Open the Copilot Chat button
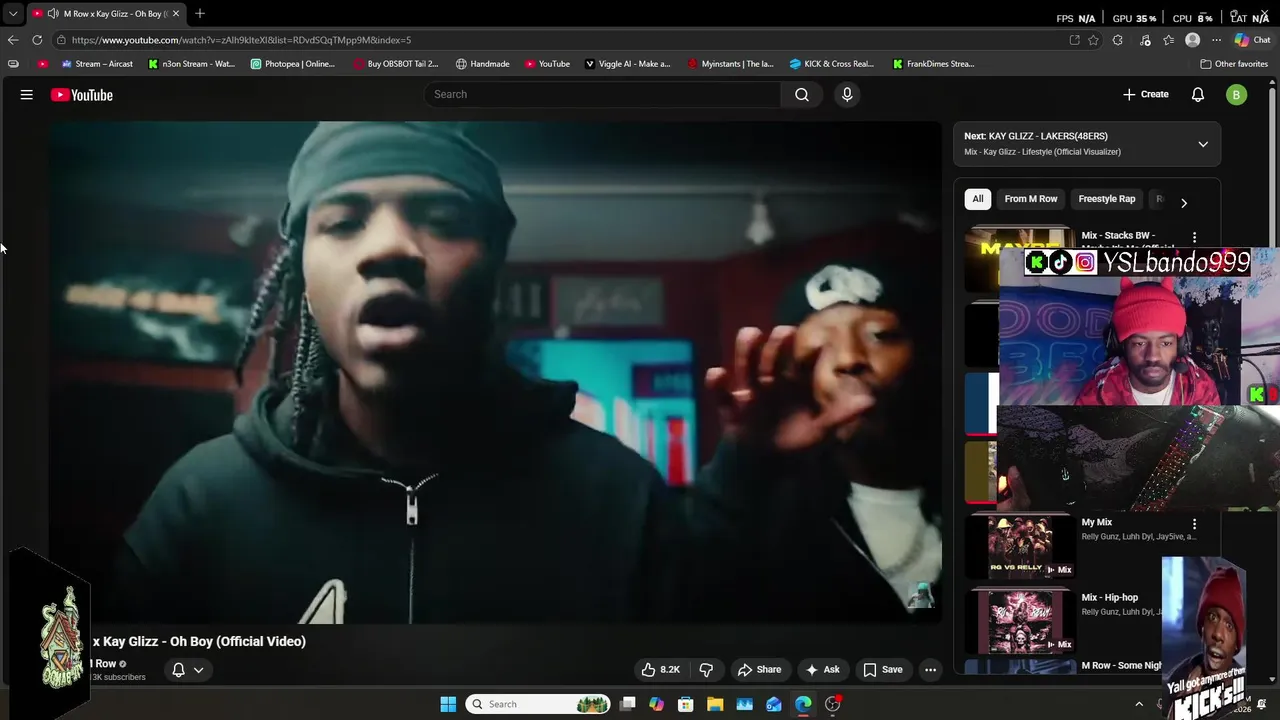Image resolution: width=1280 pixels, height=720 pixels. pyautogui.click(x=1252, y=40)
